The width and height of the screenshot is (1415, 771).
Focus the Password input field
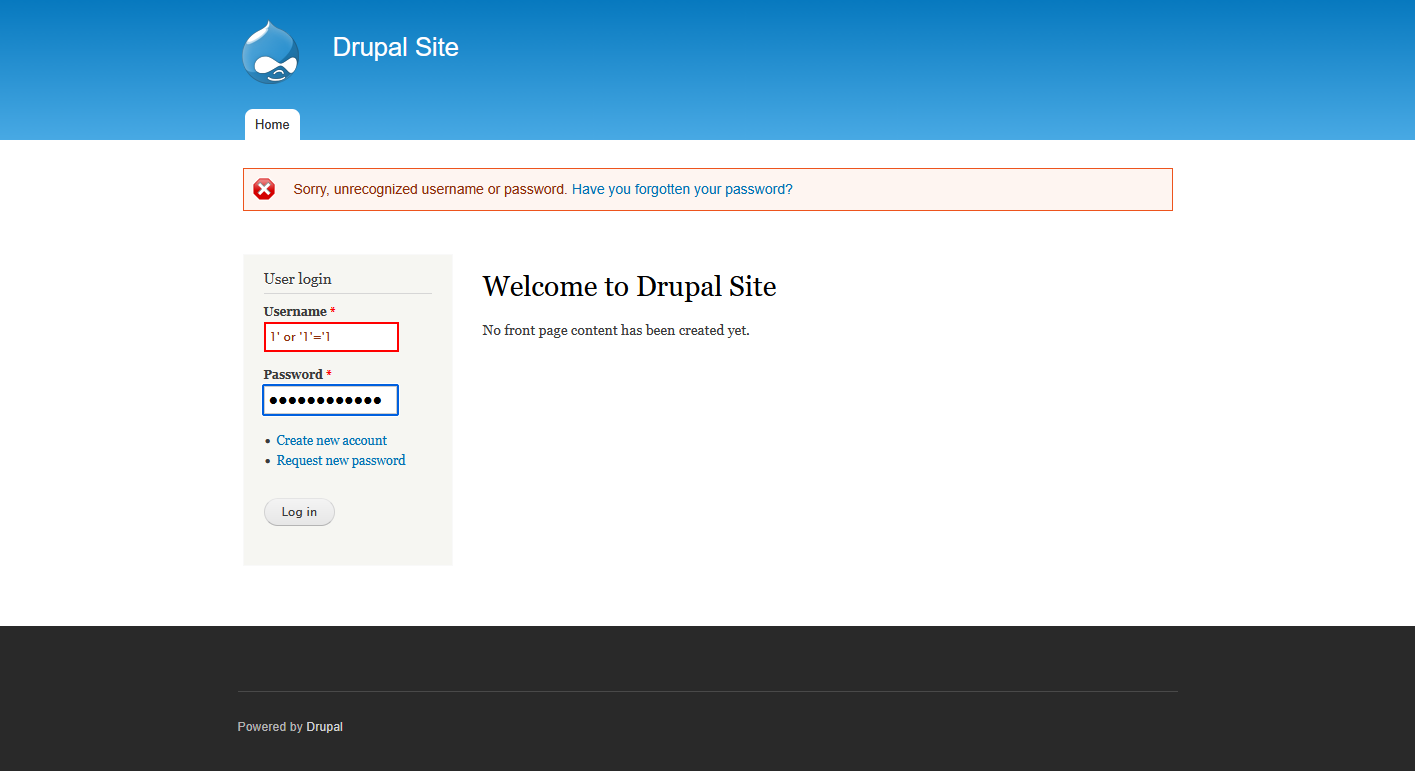(331, 400)
